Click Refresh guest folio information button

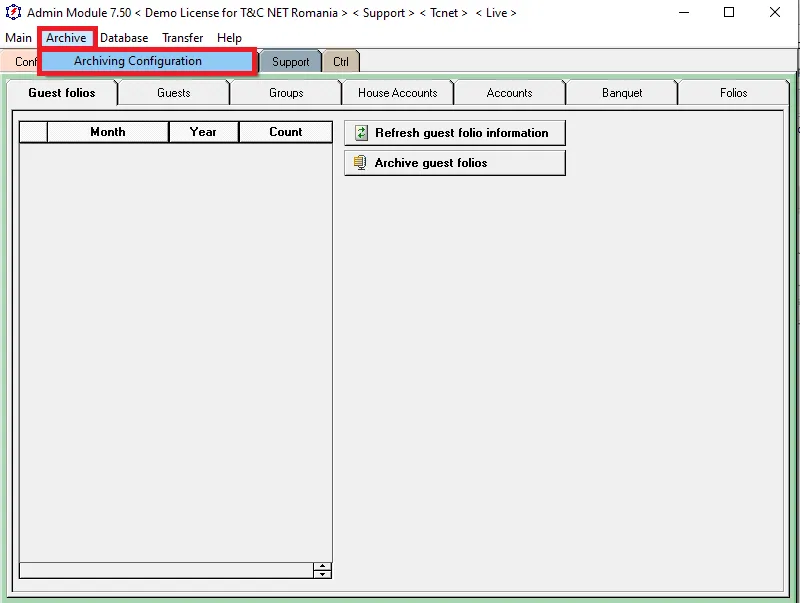[x=455, y=133]
